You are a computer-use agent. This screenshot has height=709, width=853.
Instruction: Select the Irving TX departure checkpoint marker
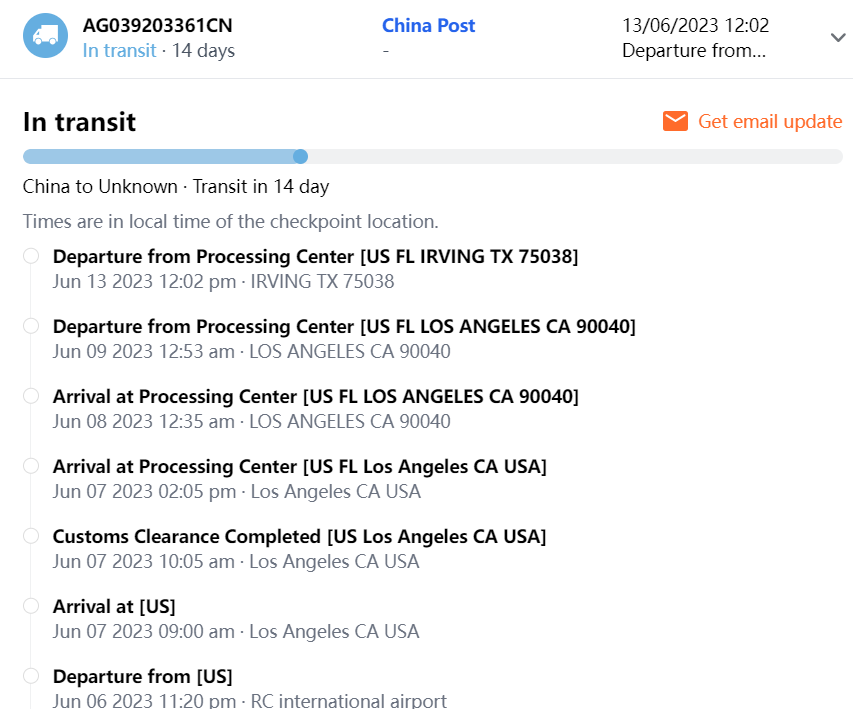(x=31, y=256)
